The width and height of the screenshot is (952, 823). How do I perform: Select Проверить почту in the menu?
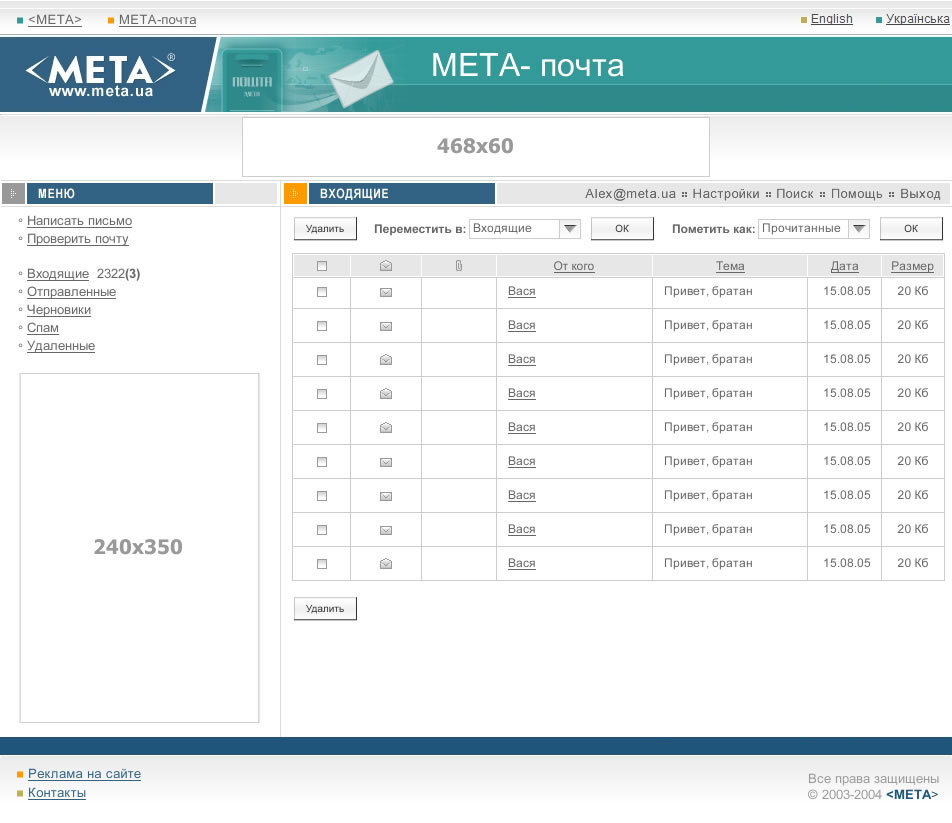[x=78, y=239]
